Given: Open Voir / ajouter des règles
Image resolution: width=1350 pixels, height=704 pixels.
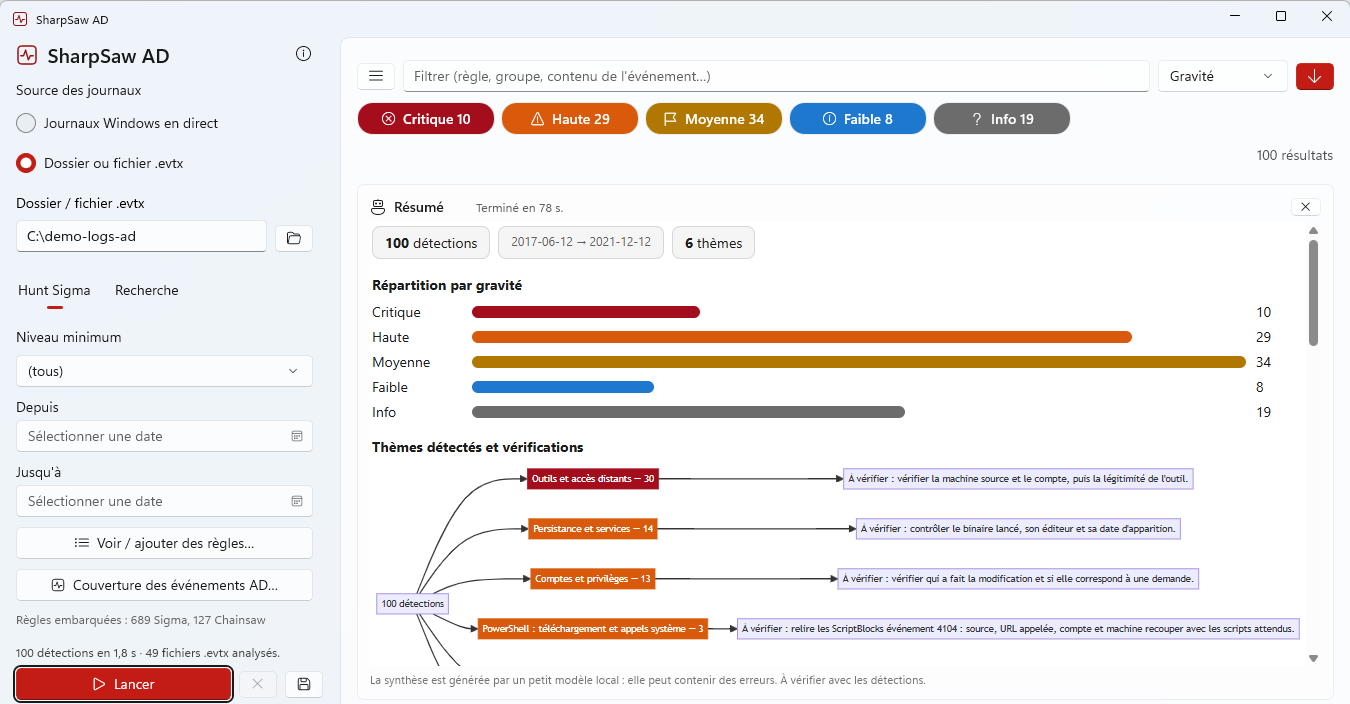Looking at the screenshot, I should click(164, 543).
